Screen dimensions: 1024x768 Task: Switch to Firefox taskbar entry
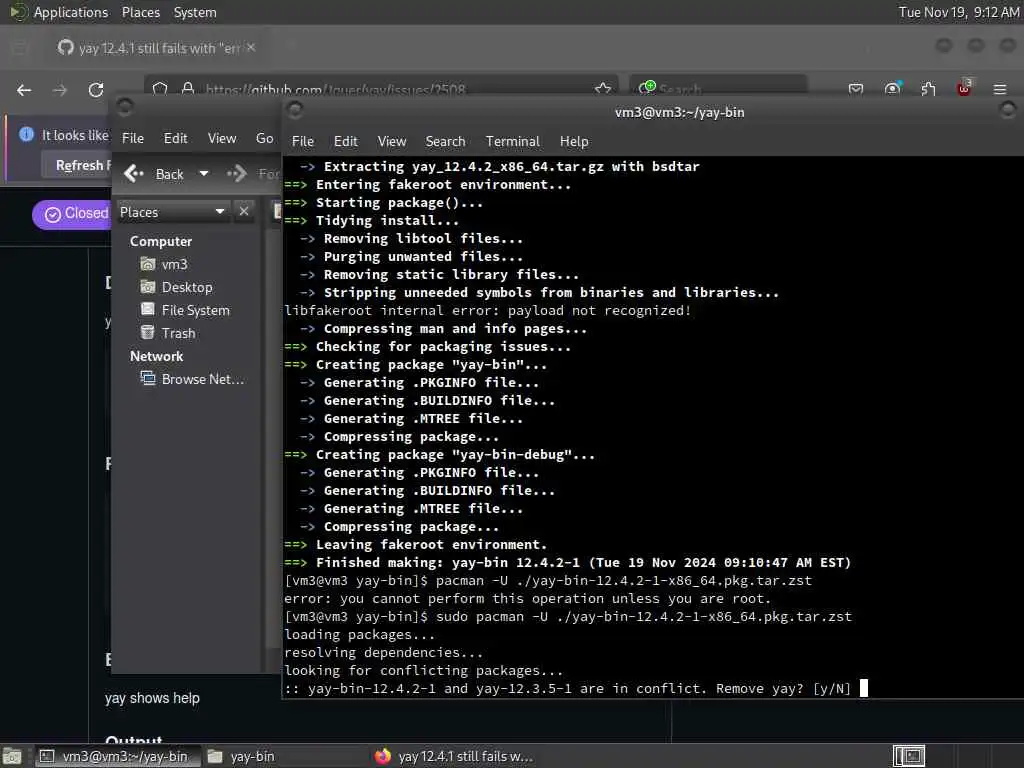[x=454, y=756]
